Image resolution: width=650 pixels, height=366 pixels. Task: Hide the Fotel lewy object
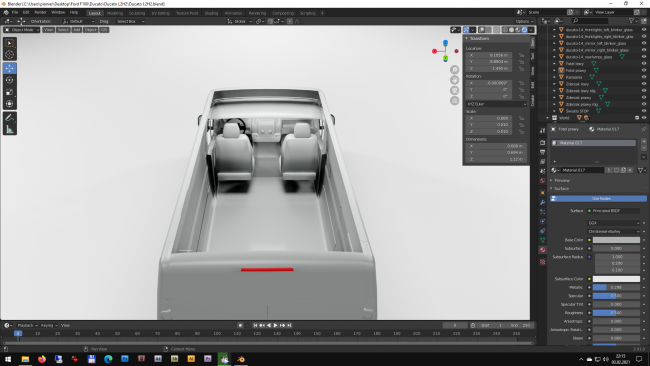coord(644,63)
